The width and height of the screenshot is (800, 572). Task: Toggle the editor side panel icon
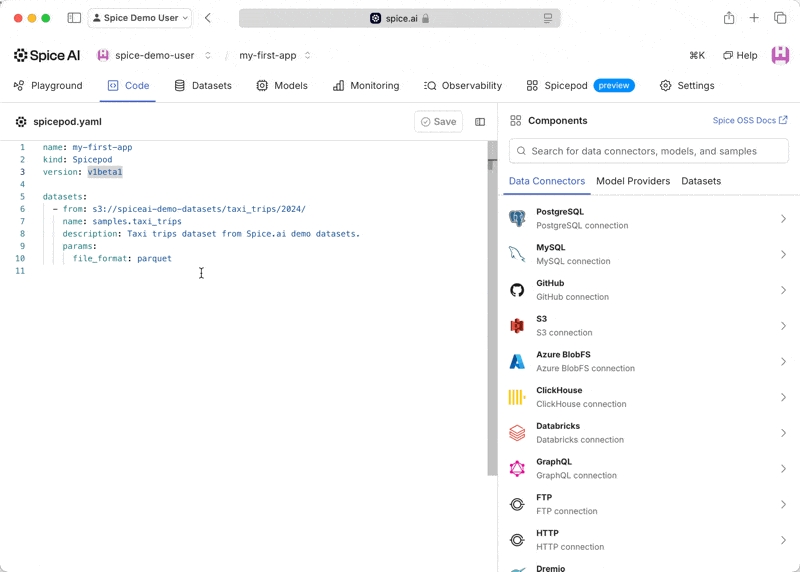480,122
